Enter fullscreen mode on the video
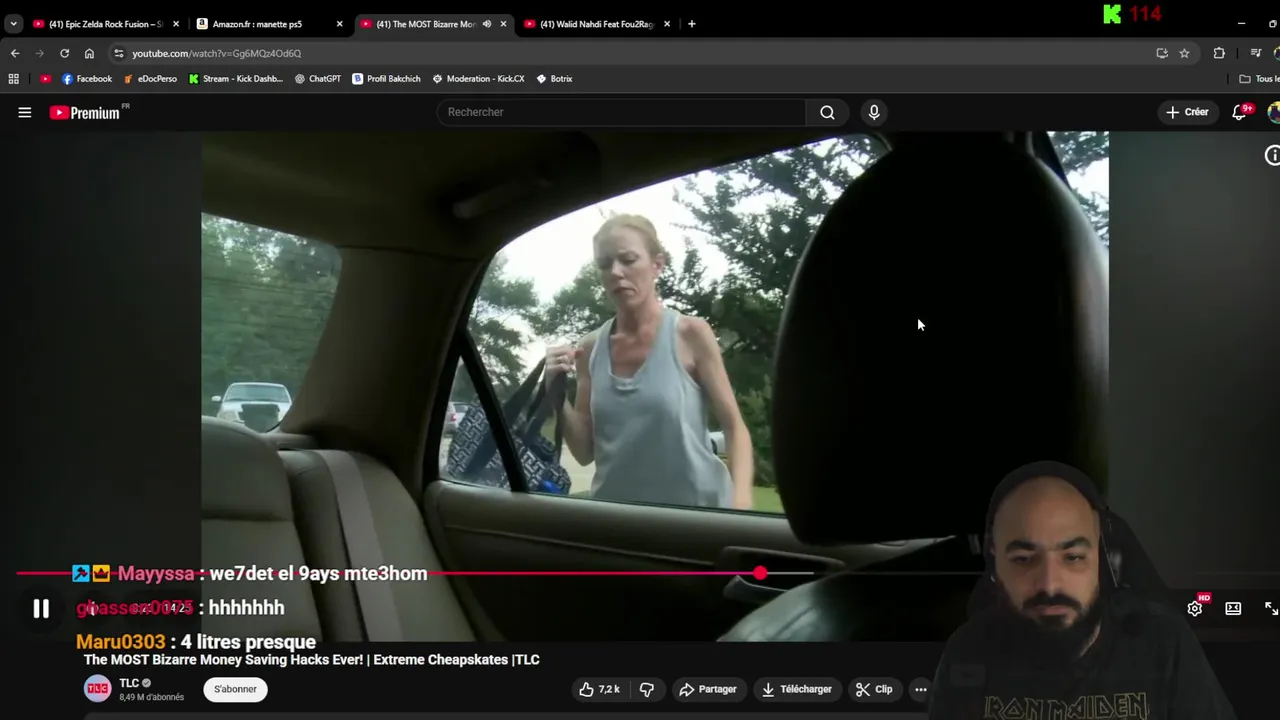Viewport: 1280px width, 720px height. [x=1272, y=608]
